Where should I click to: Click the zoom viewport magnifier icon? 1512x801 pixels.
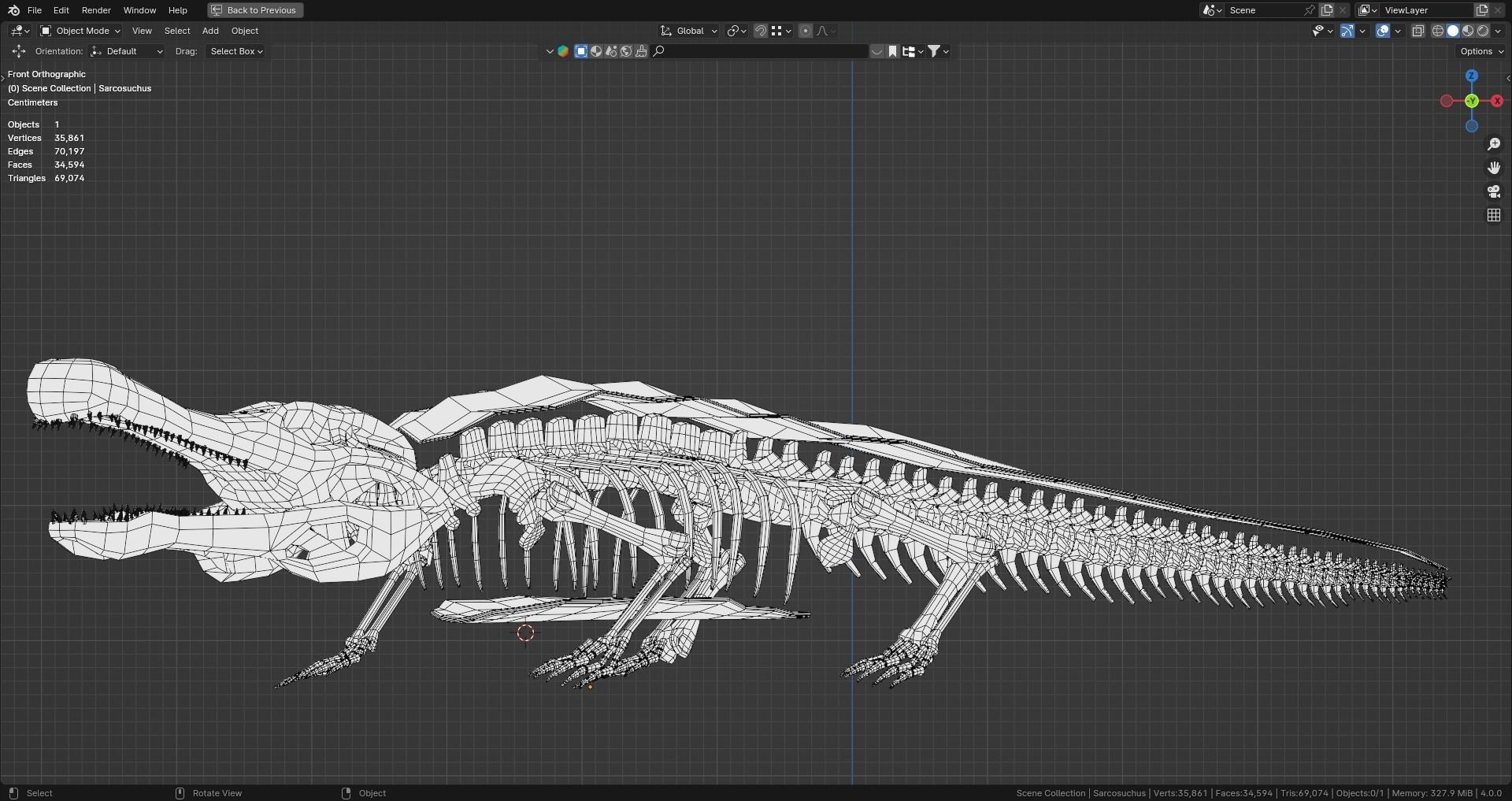(1493, 144)
